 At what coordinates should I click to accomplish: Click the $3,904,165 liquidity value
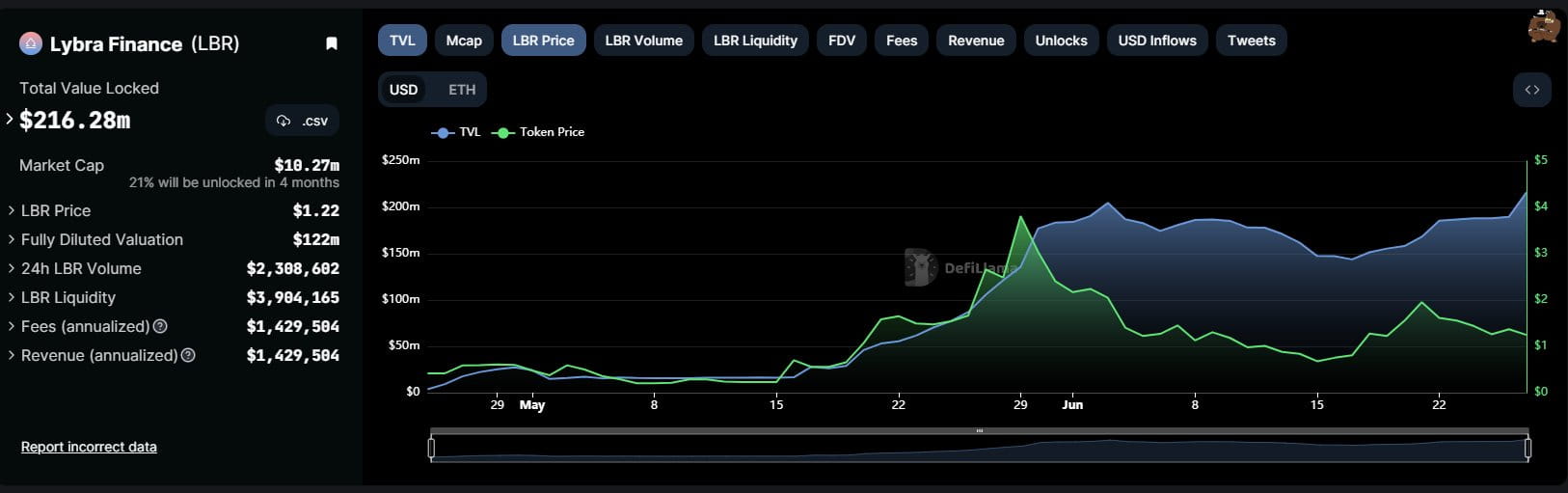point(293,297)
